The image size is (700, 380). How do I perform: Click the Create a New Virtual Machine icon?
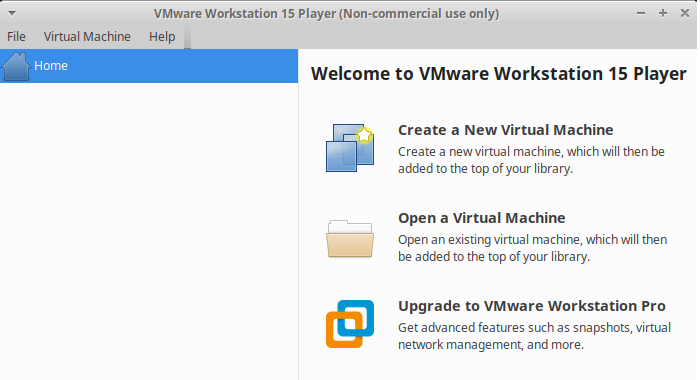pos(350,148)
